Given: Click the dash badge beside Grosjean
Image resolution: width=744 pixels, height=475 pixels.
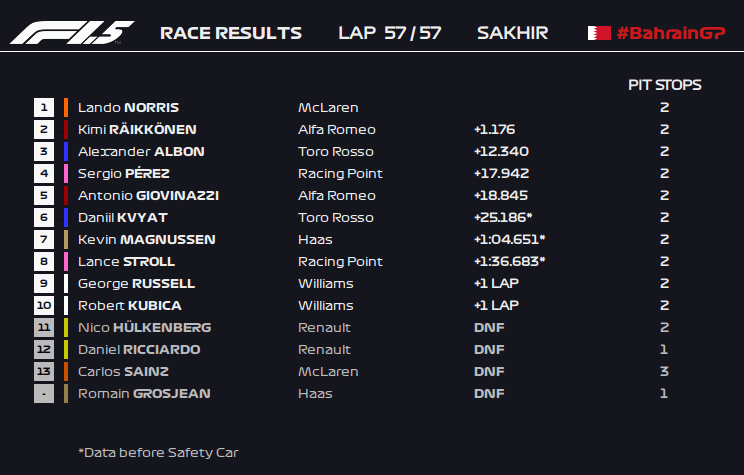Looking at the screenshot, I should click(43, 393).
